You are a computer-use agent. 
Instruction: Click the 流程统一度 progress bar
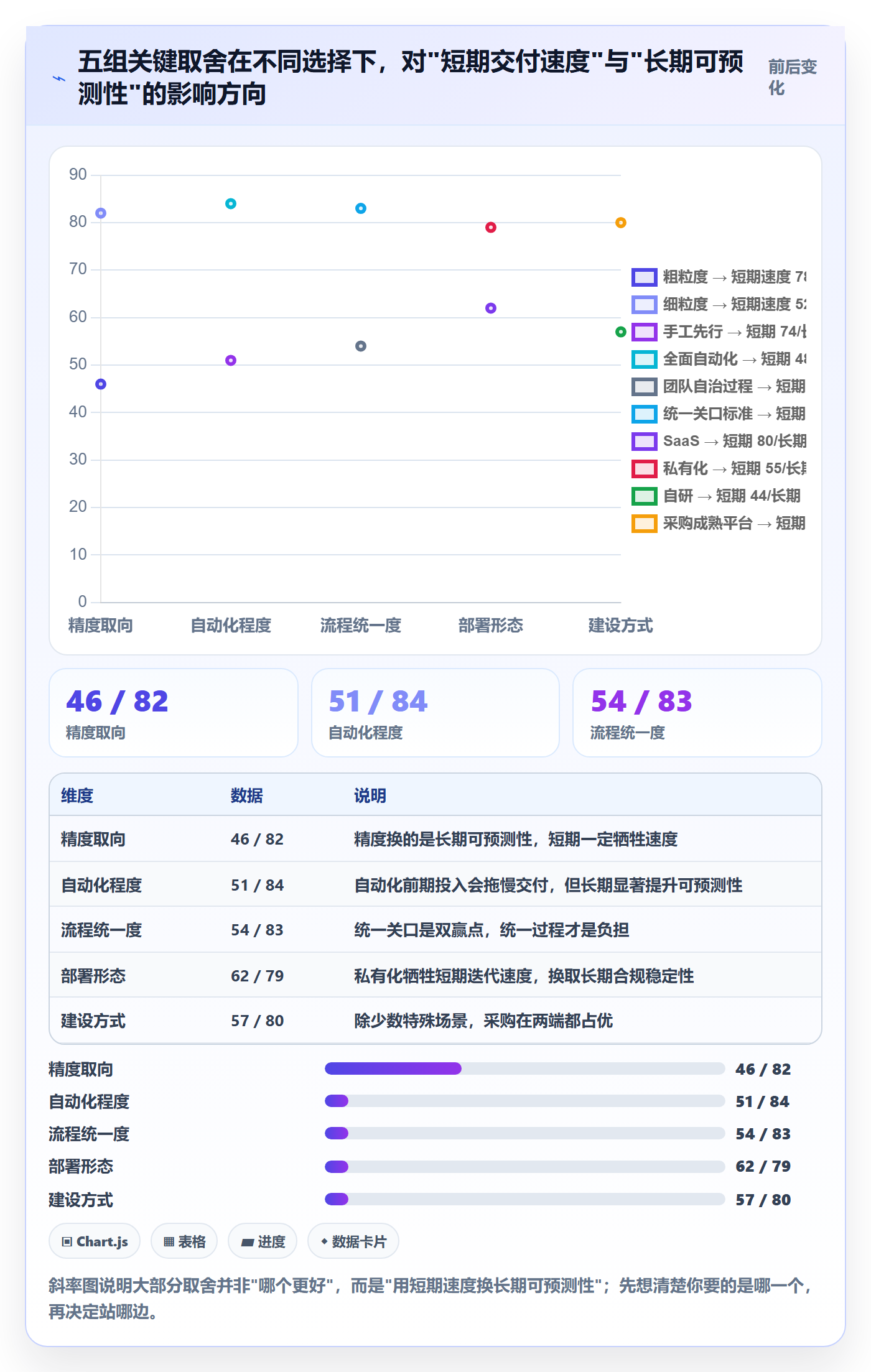point(525,1133)
